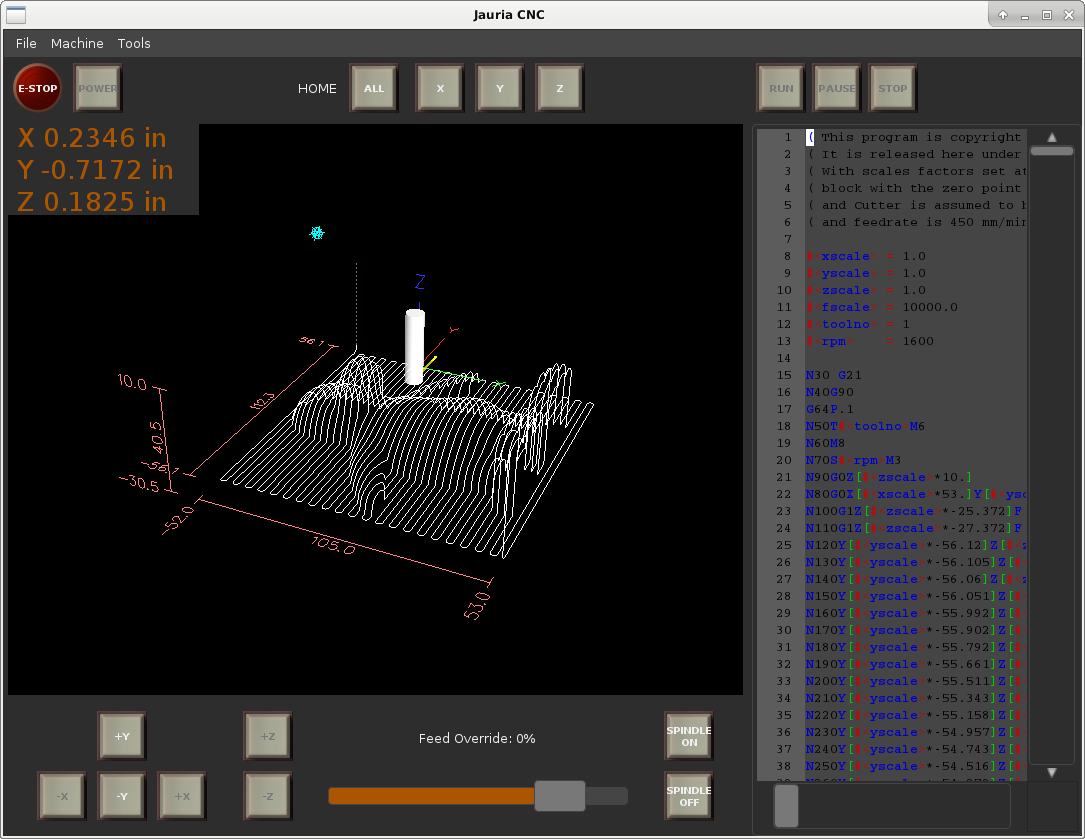The image size is (1085, 839).
Task: Open the Machine menu
Action: coord(77,43)
